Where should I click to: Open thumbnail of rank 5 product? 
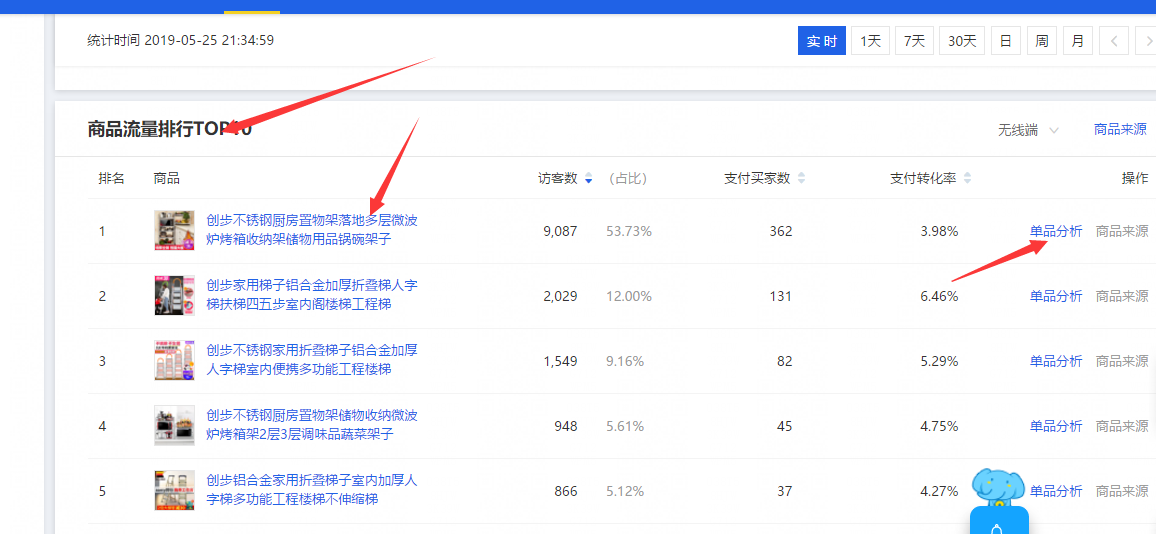(x=174, y=491)
